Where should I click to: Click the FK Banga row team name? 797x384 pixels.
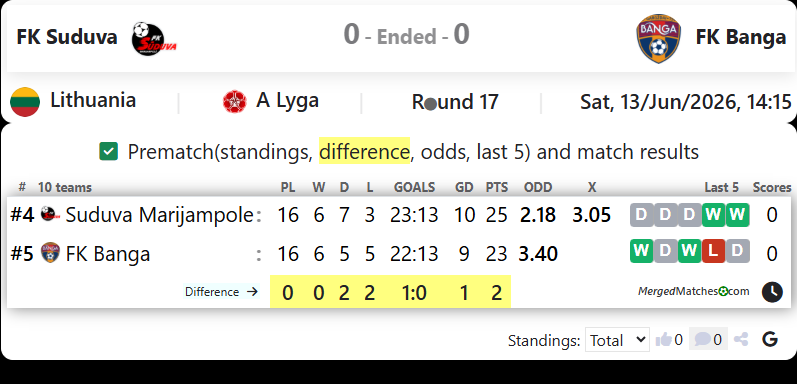pyautogui.click(x=108, y=253)
